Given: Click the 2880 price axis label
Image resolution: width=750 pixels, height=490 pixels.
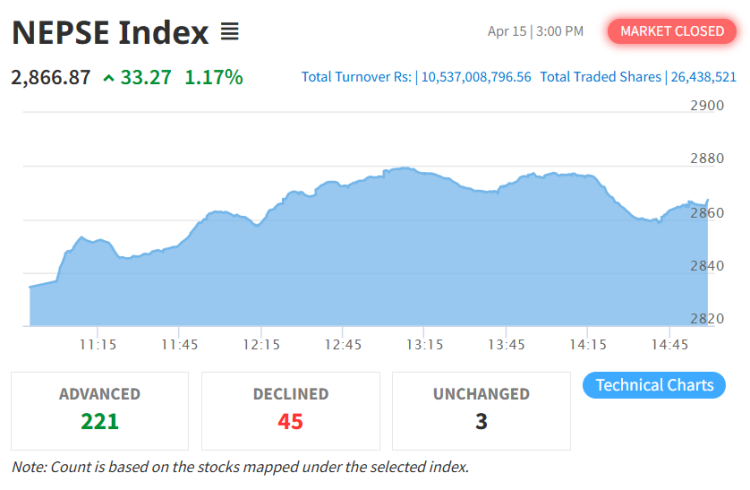Looking at the screenshot, I should point(707,158).
